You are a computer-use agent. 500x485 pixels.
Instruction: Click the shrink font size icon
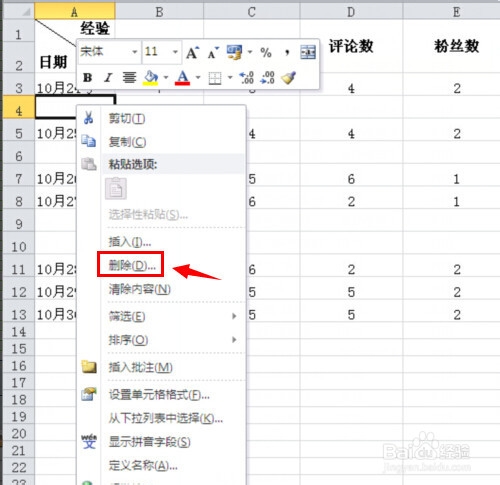click(213, 53)
